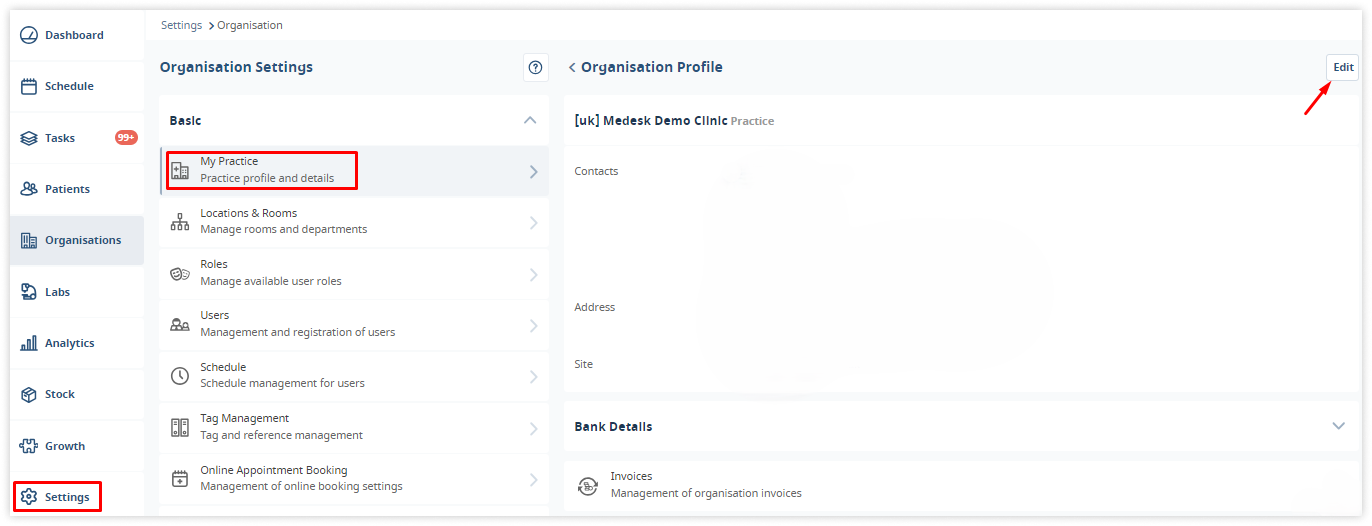This screenshot has width=1372, height=526.
Task: Open Patients in the sidebar
Action: (x=77, y=189)
